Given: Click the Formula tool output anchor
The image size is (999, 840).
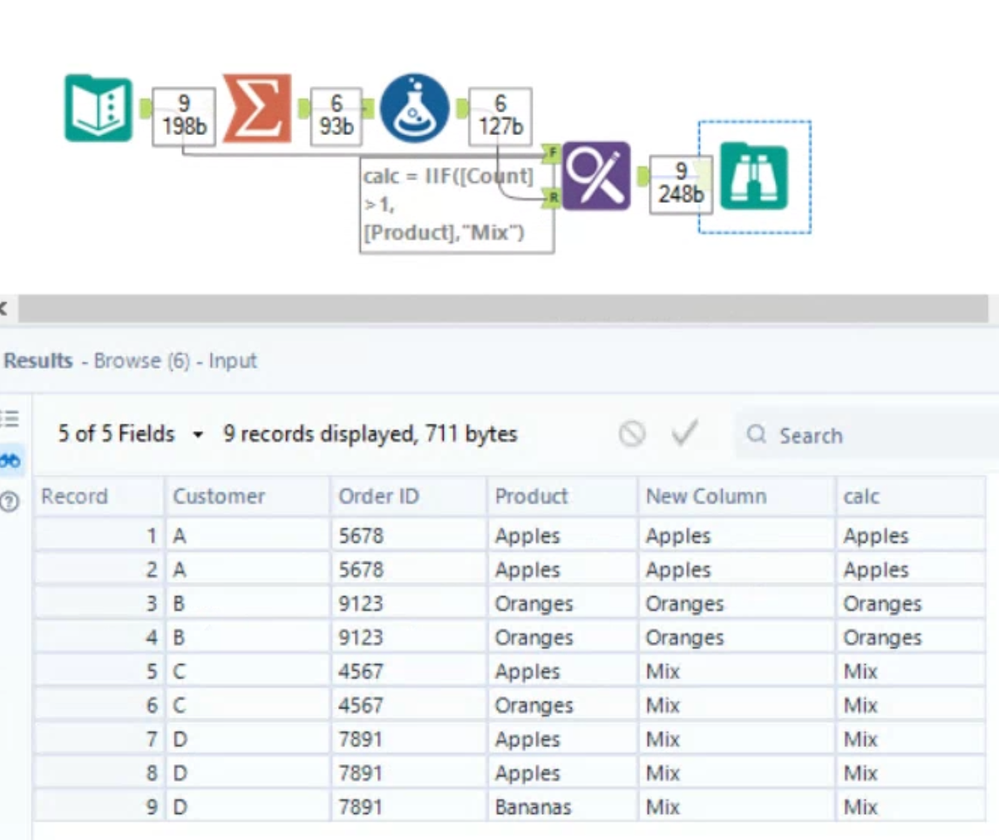Looking at the screenshot, I should pos(461,108).
